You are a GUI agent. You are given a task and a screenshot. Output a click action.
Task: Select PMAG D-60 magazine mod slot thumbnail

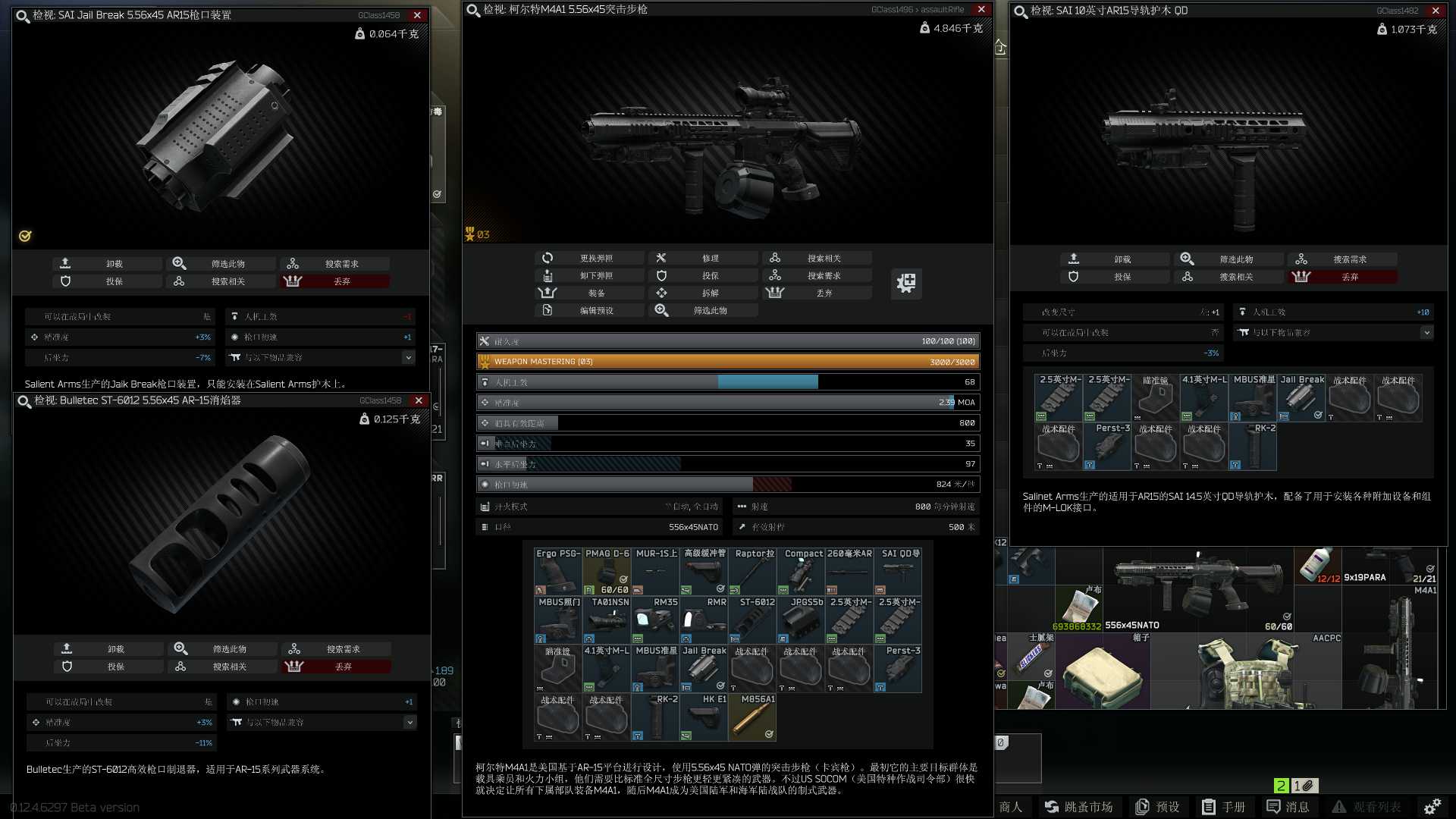pyautogui.click(x=607, y=572)
